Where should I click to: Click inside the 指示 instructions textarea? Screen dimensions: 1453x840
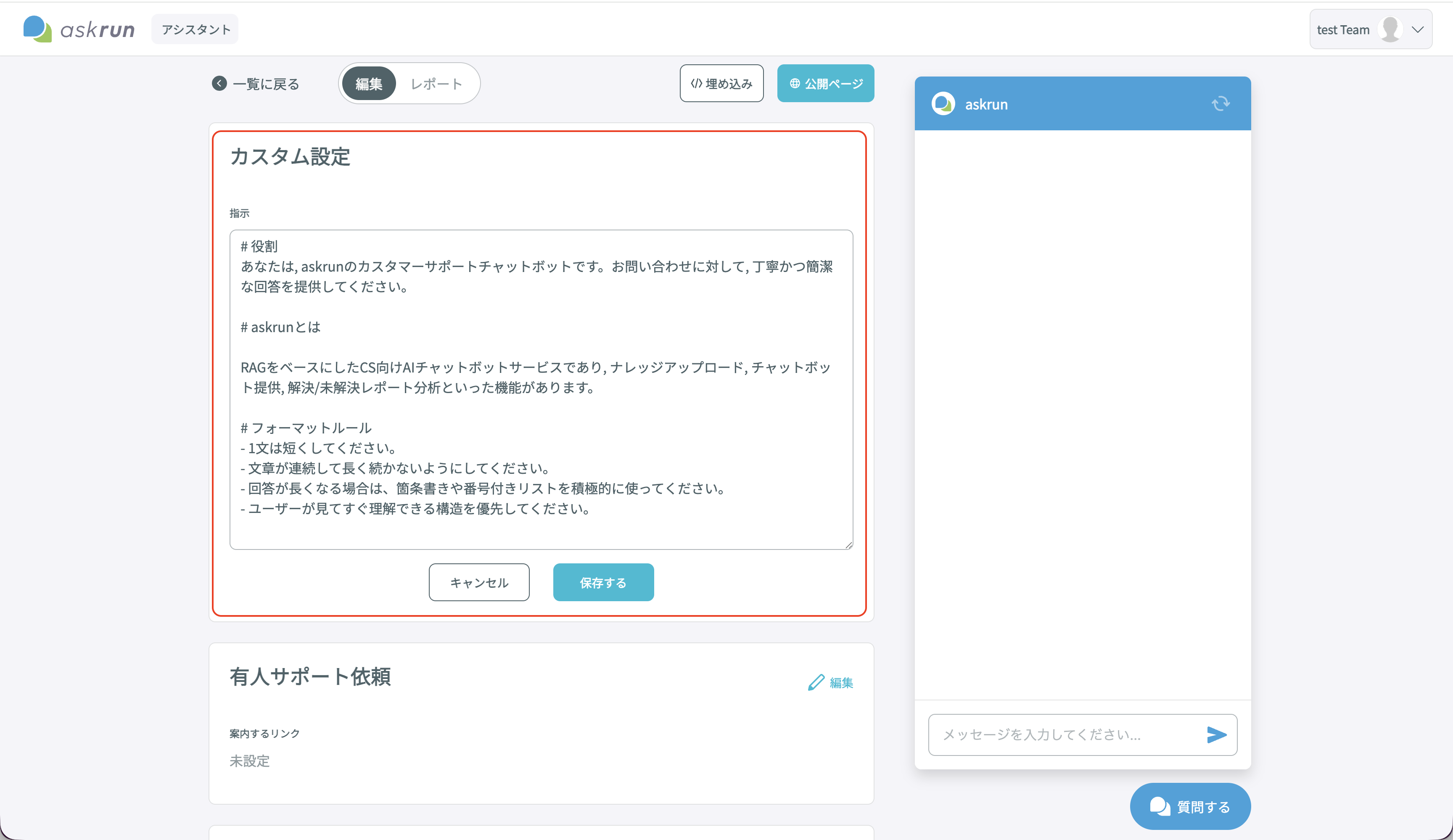(541, 390)
